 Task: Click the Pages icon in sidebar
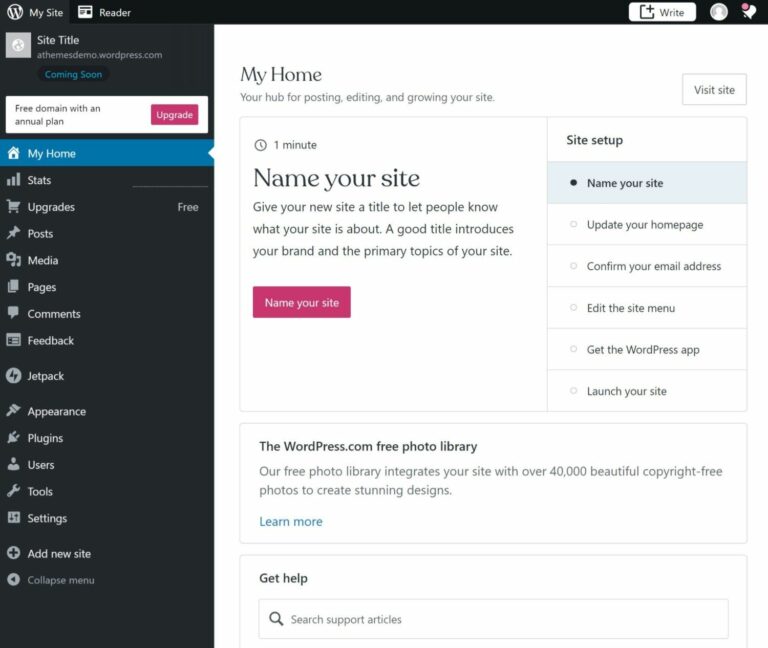[14, 286]
